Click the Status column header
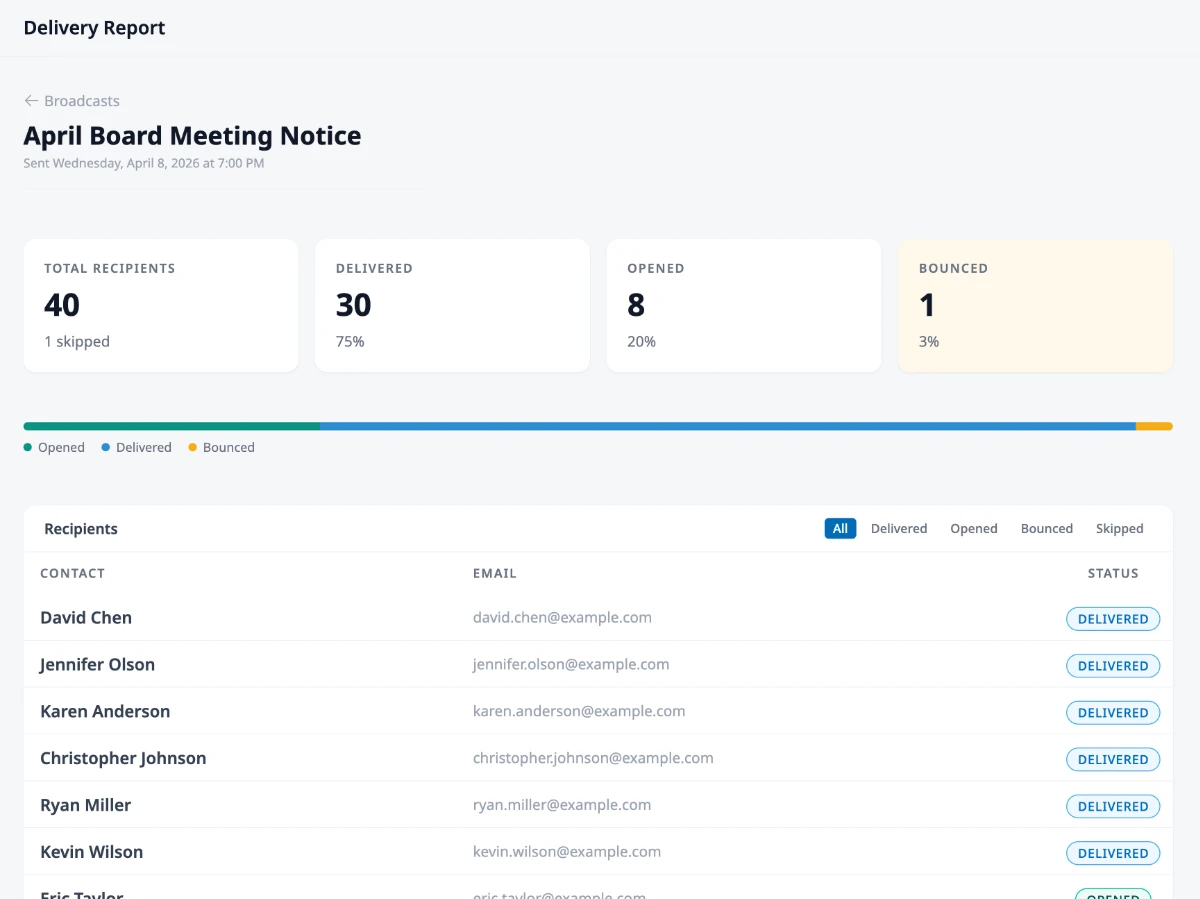The image size is (1200, 899). pos(1113,573)
